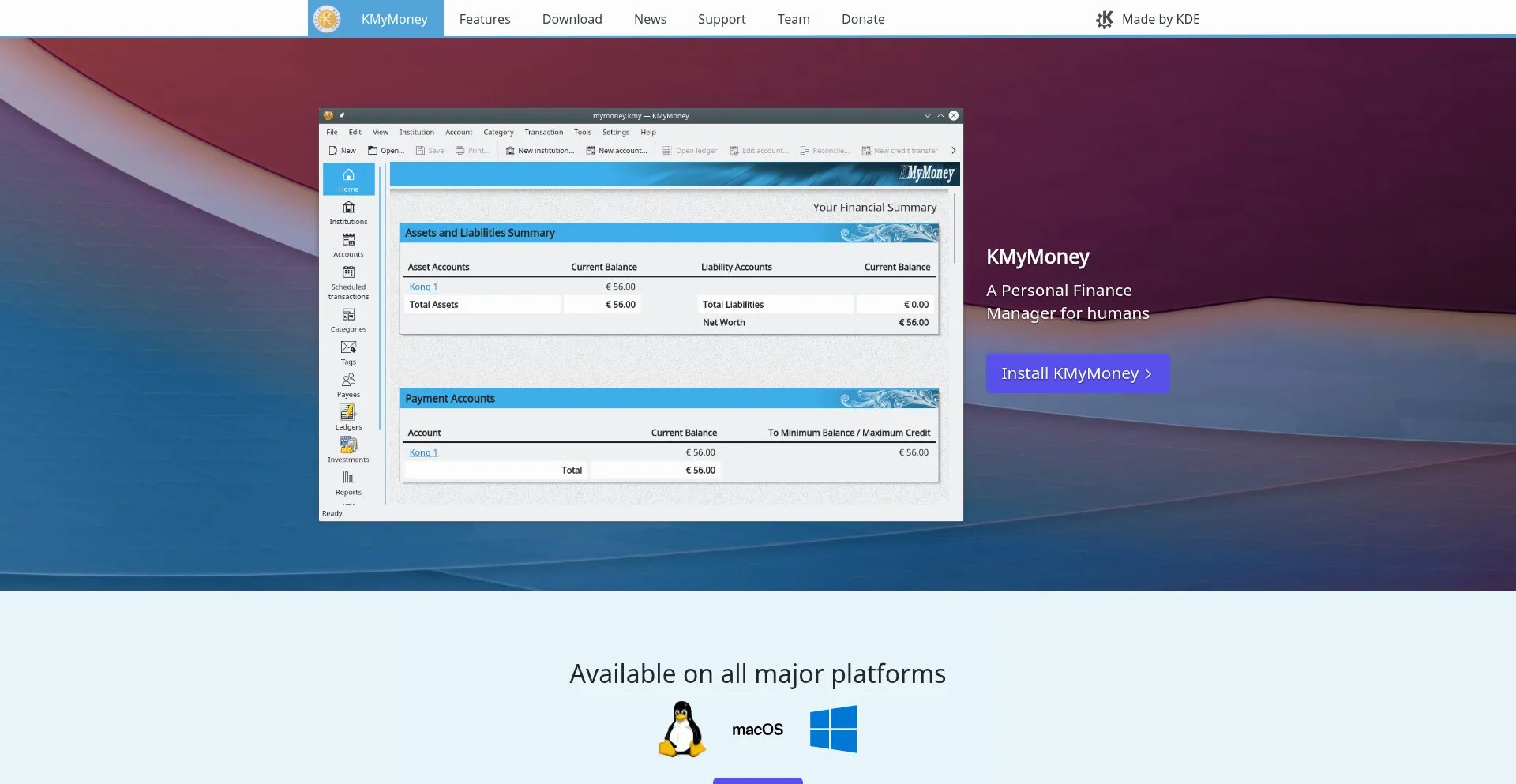Open Kong 1 link under Payment Accounts
The width and height of the screenshot is (1516, 784).
click(423, 452)
